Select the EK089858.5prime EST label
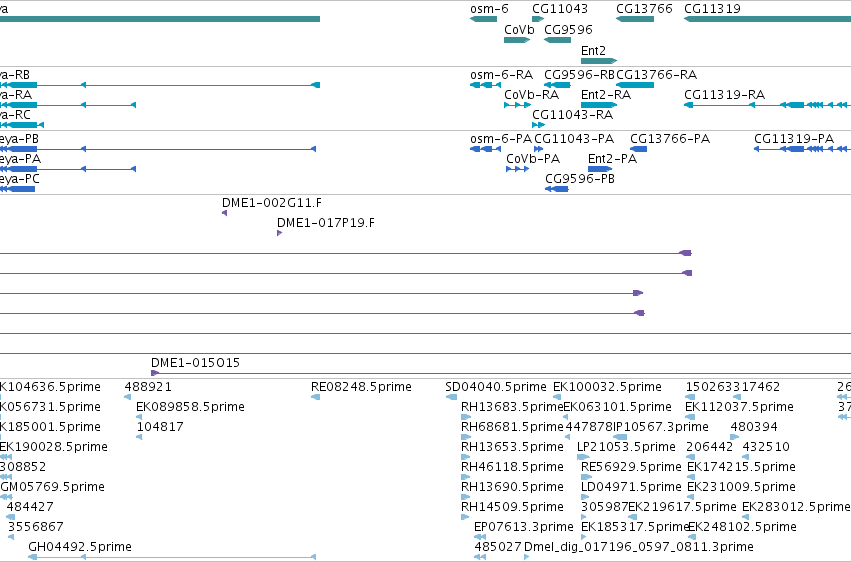Image resolution: width=851 pixels, height=562 pixels. [190, 407]
